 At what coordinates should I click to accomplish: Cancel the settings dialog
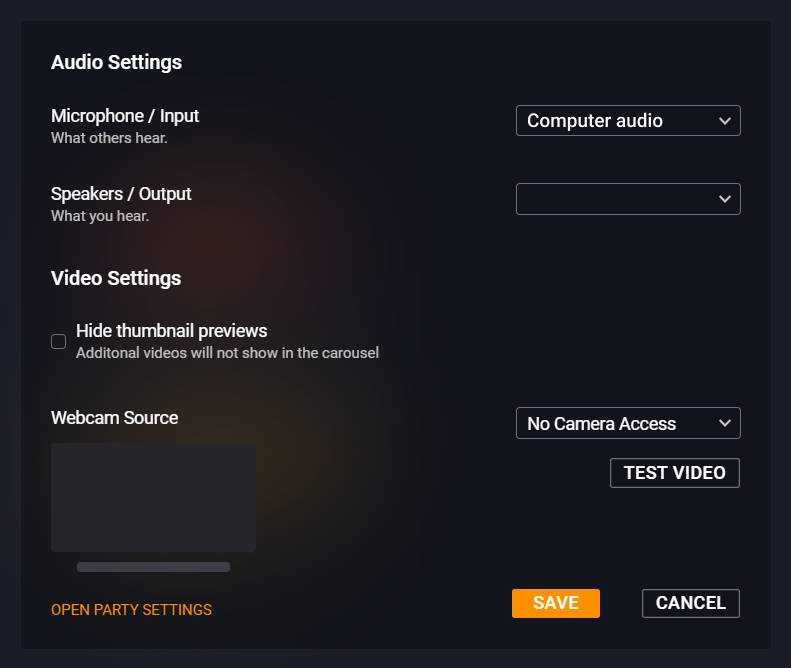[x=690, y=603]
